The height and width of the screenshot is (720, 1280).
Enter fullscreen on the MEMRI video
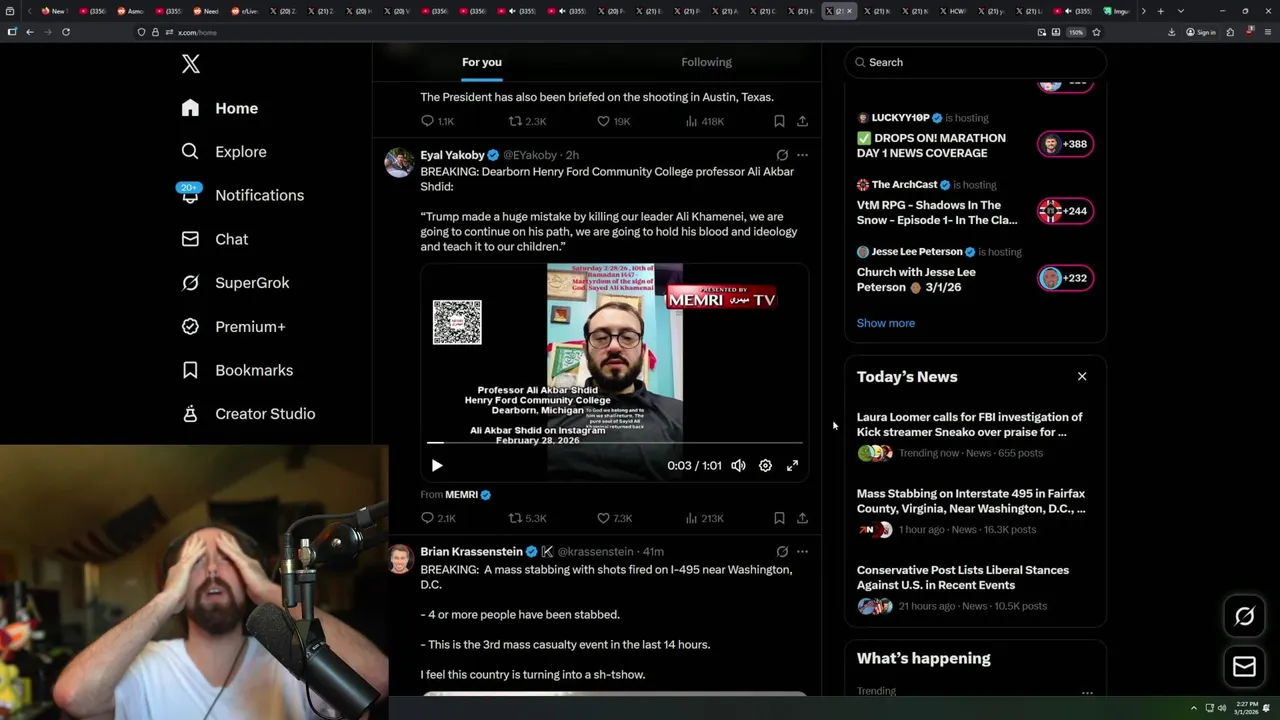tap(792, 466)
